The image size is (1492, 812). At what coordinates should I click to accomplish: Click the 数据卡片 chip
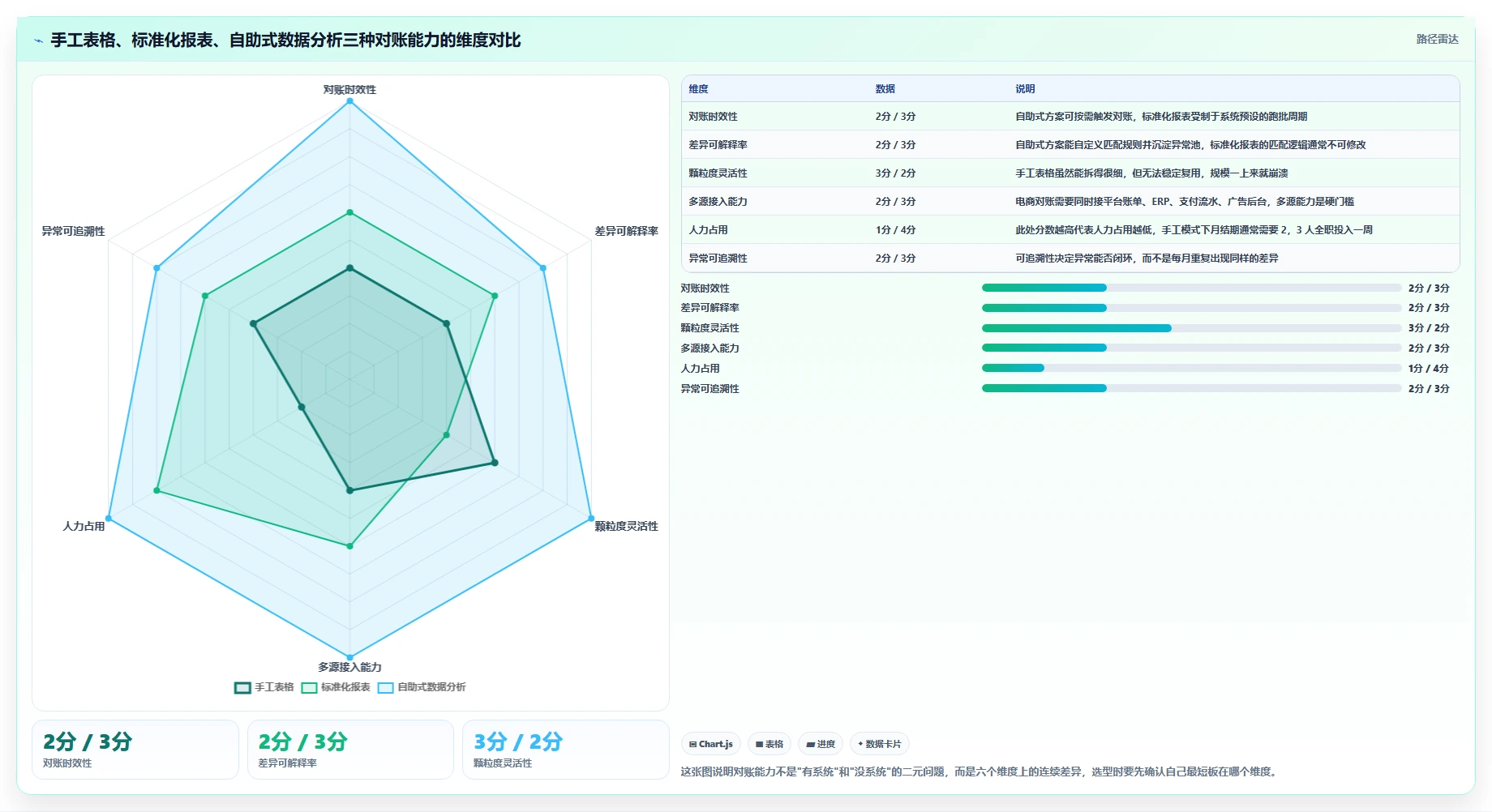pyautogui.click(x=880, y=744)
